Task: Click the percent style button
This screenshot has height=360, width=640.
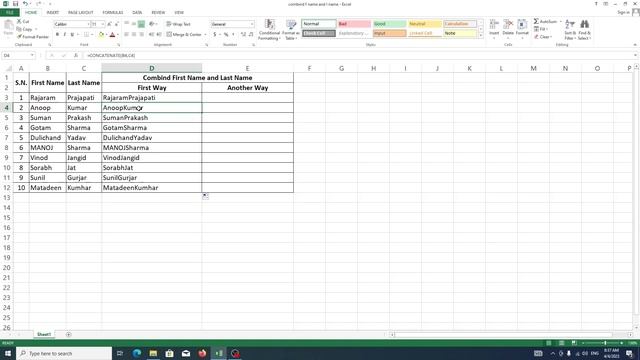Action: coord(226,35)
